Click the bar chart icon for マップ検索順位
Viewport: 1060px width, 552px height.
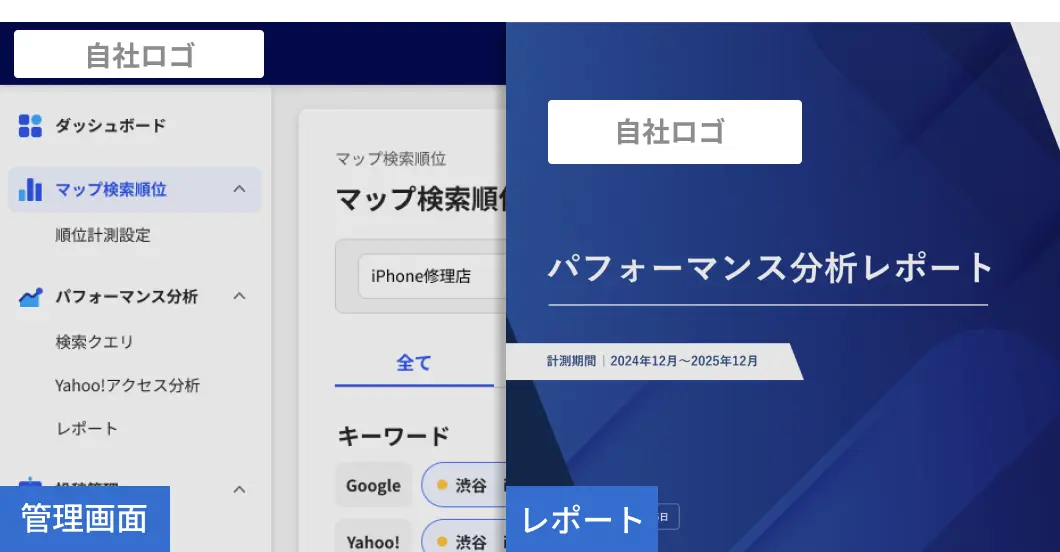click(x=30, y=190)
